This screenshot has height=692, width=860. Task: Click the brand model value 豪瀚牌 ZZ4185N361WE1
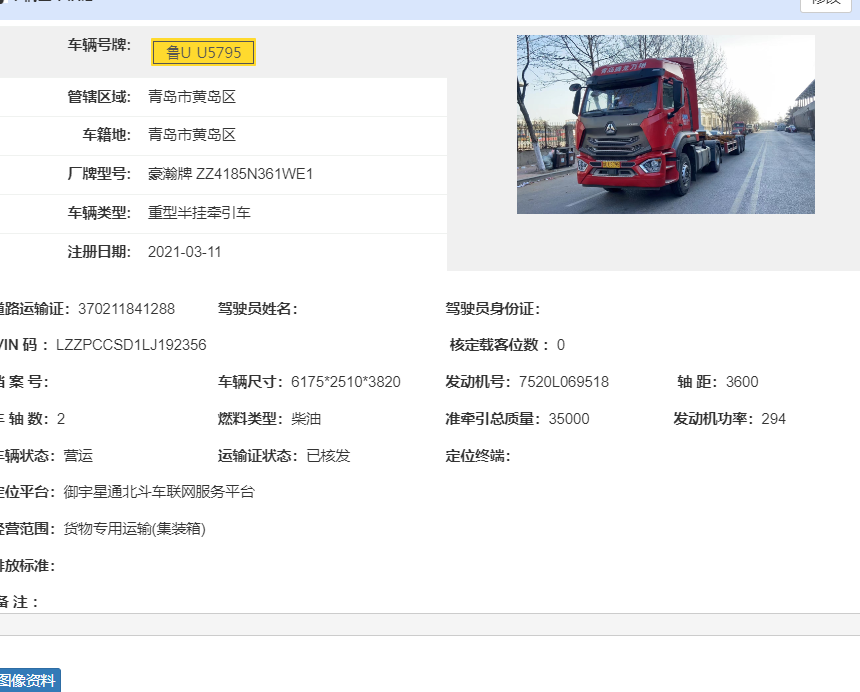pos(230,174)
